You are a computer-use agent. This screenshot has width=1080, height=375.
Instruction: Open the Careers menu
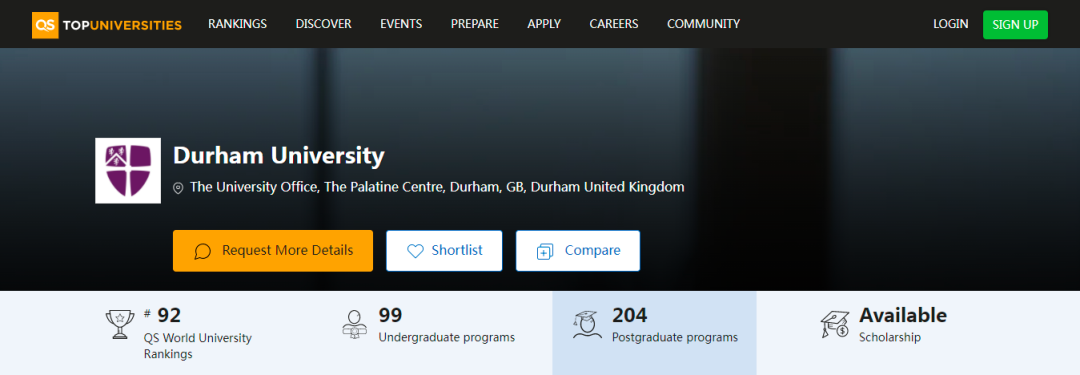(x=614, y=24)
